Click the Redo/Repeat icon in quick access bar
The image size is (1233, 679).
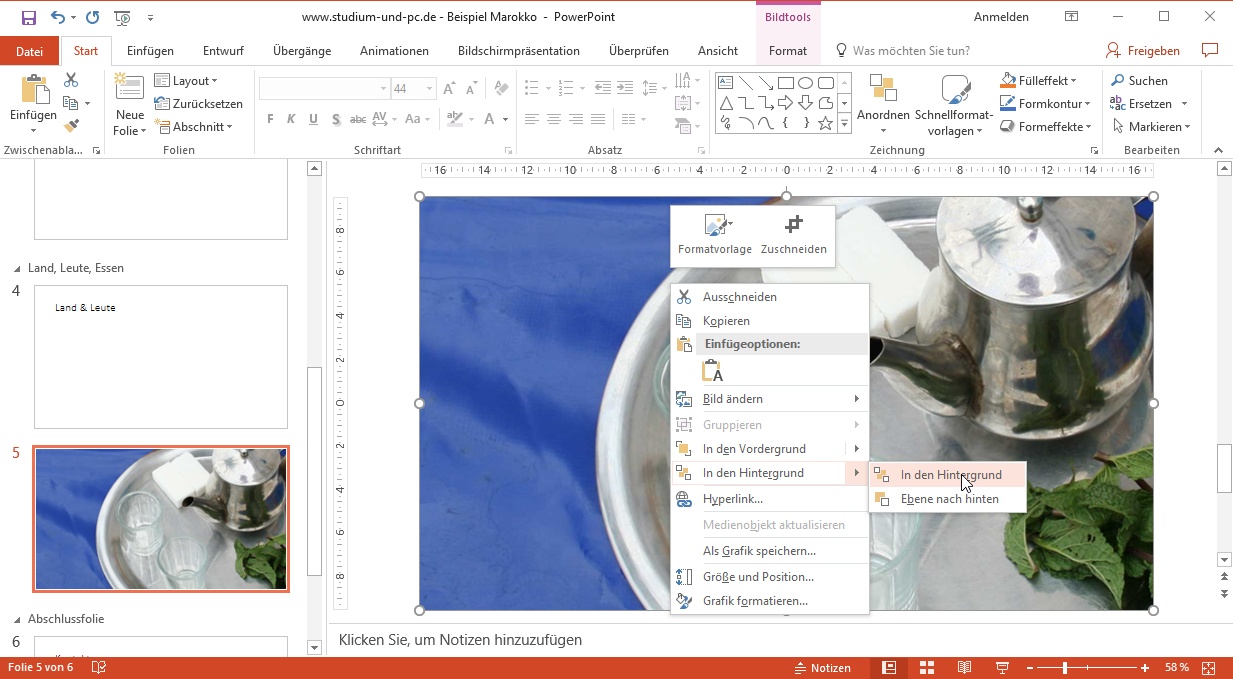click(93, 17)
